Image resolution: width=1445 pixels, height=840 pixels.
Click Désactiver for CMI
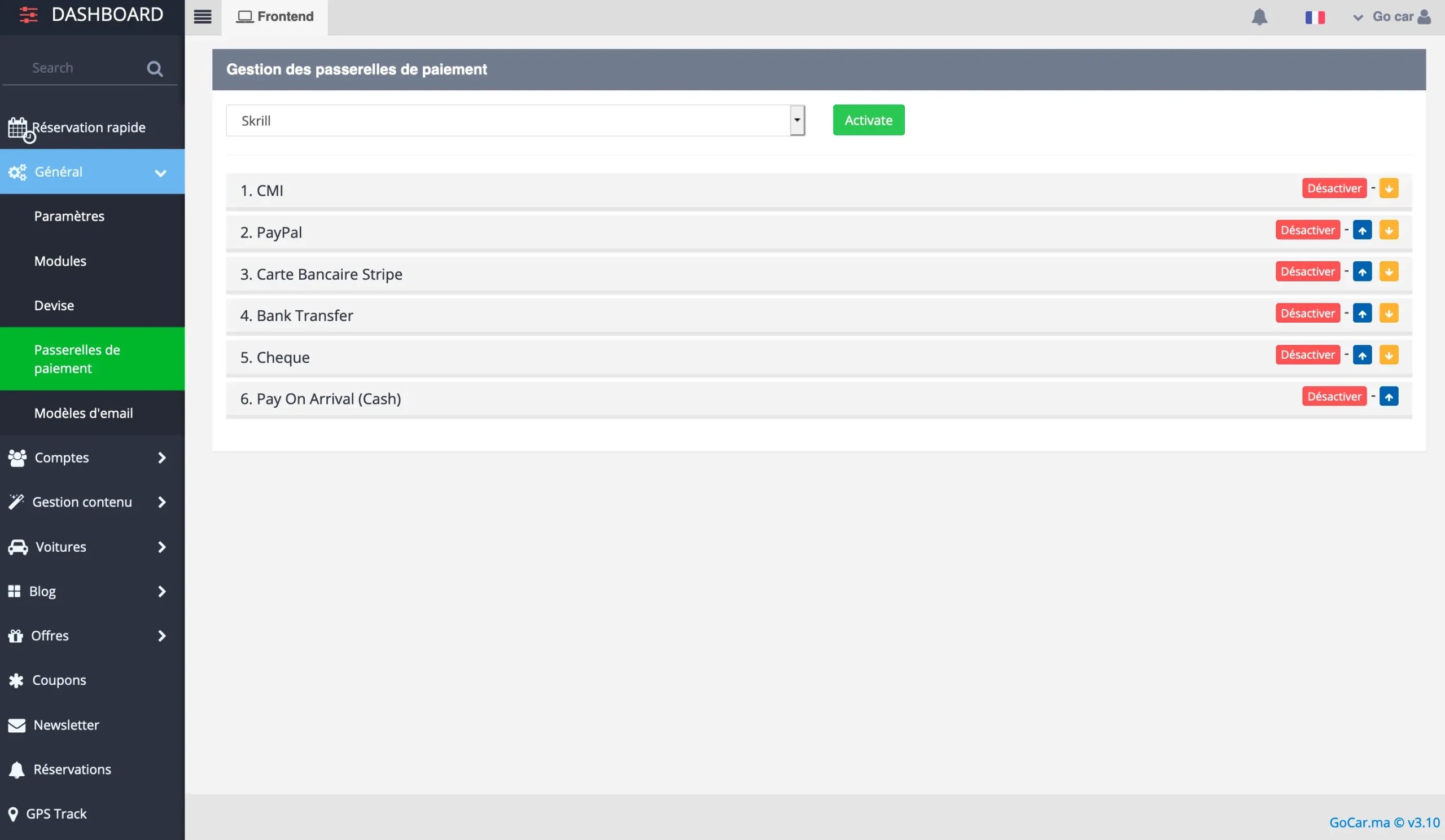pos(1334,188)
